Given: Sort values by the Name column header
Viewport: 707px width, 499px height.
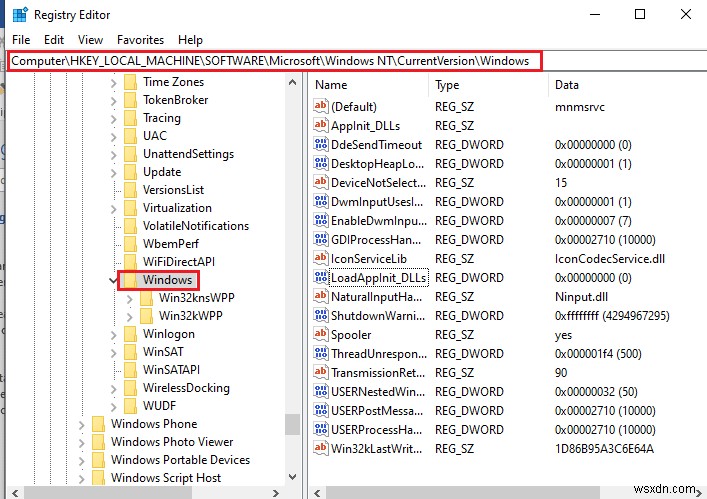Looking at the screenshot, I should [x=369, y=85].
